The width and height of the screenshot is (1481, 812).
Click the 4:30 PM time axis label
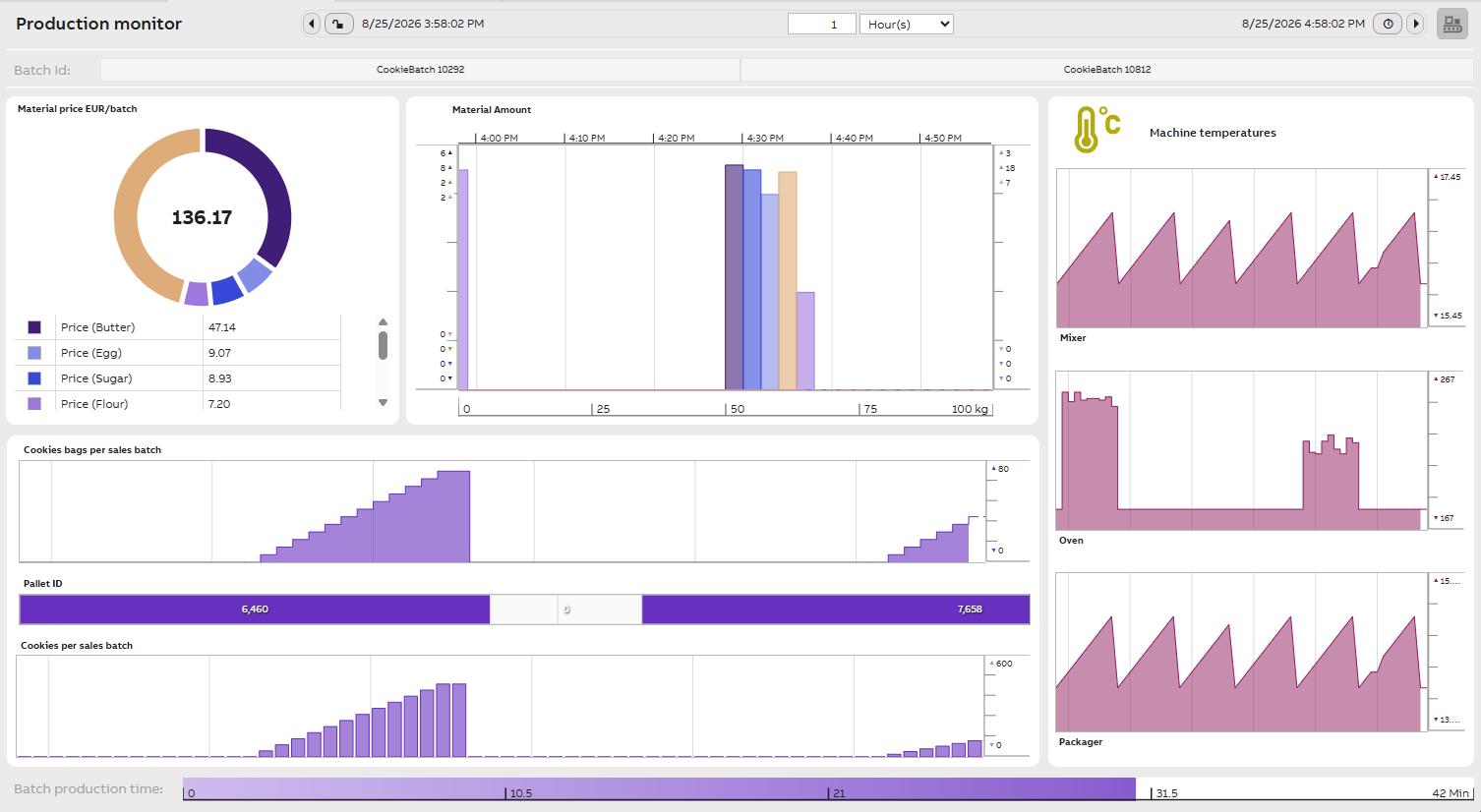(765, 139)
